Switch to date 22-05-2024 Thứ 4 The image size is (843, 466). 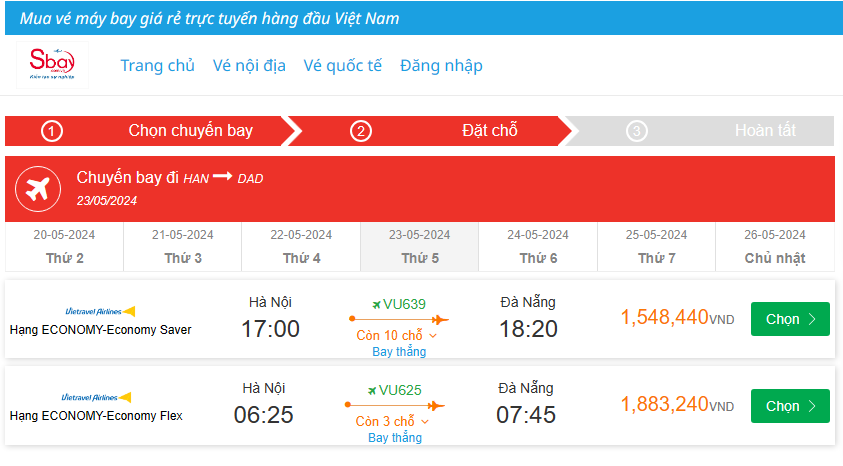301,246
